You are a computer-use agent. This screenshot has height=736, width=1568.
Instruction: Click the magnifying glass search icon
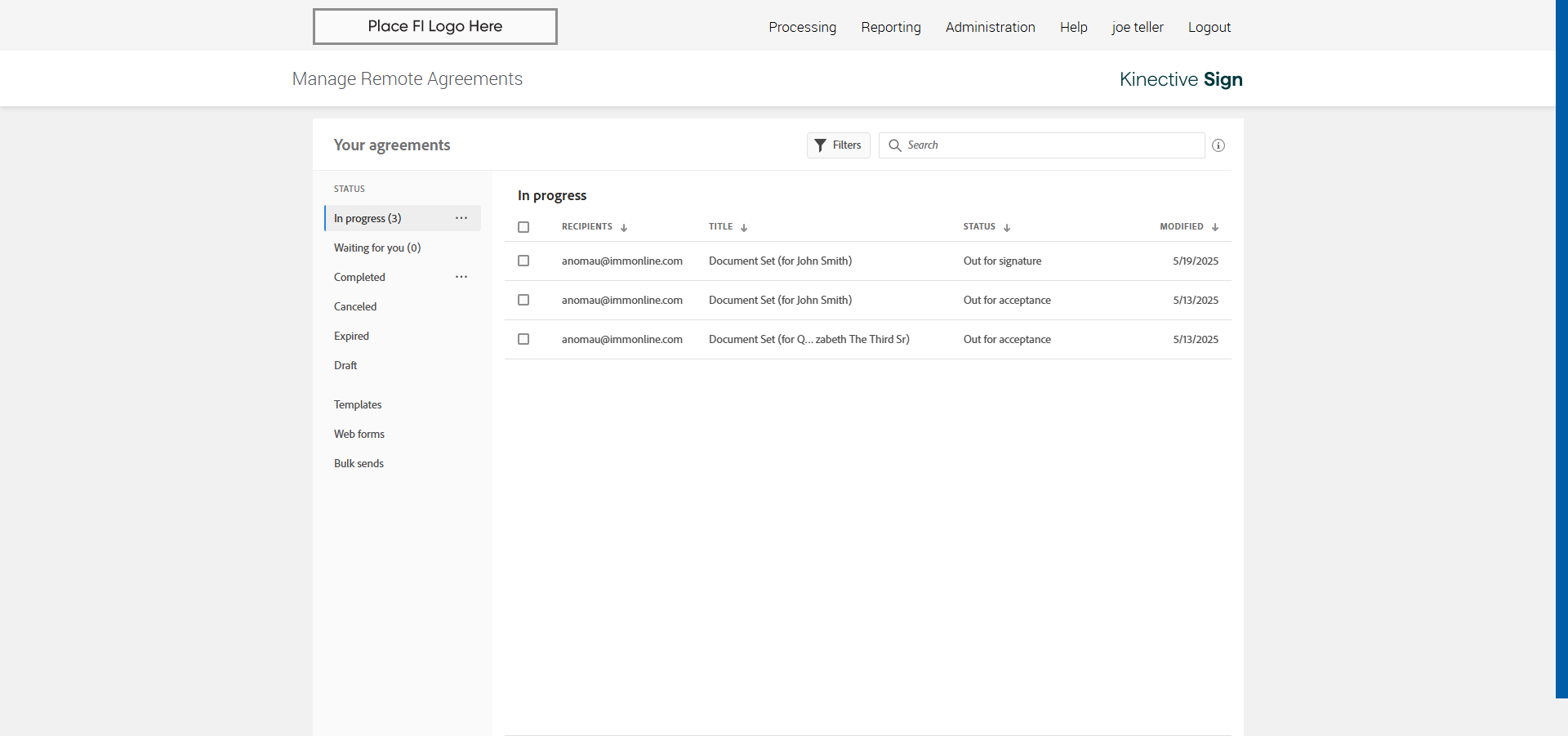pyautogui.click(x=894, y=145)
